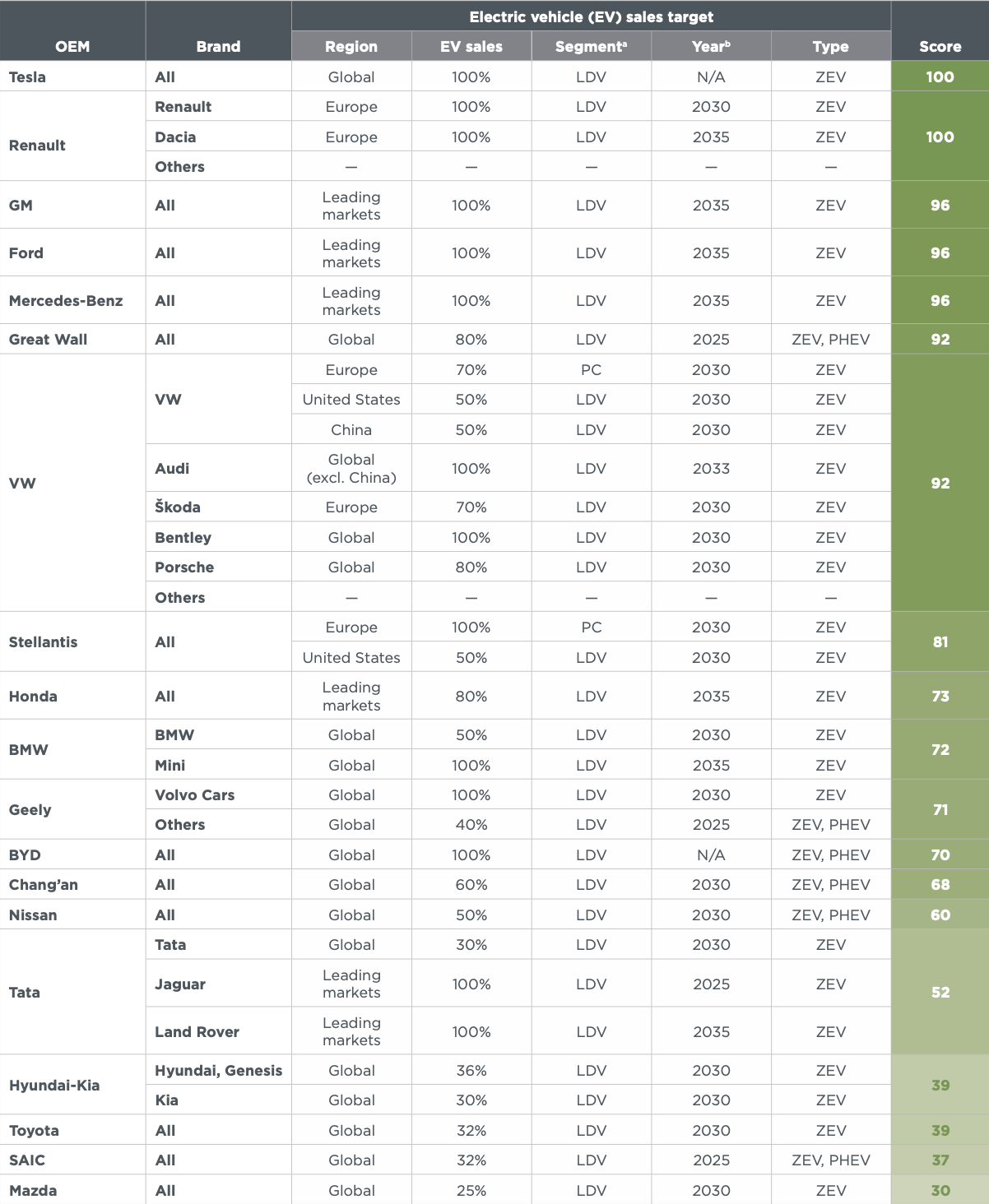Click the Stellantis OEM cell
This screenshot has width=989, height=1204.
[x=43, y=642]
